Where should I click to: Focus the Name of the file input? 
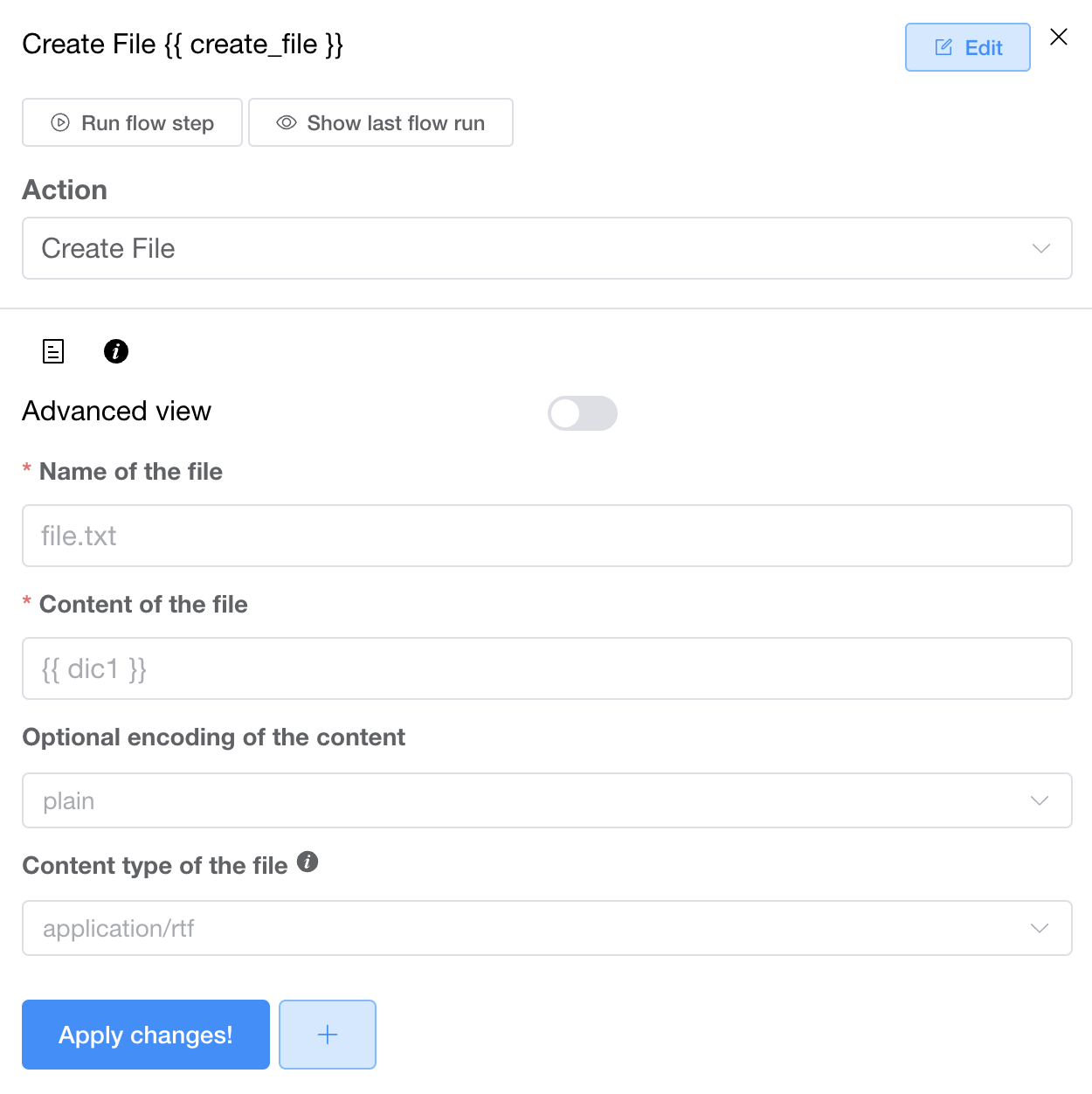(x=547, y=536)
